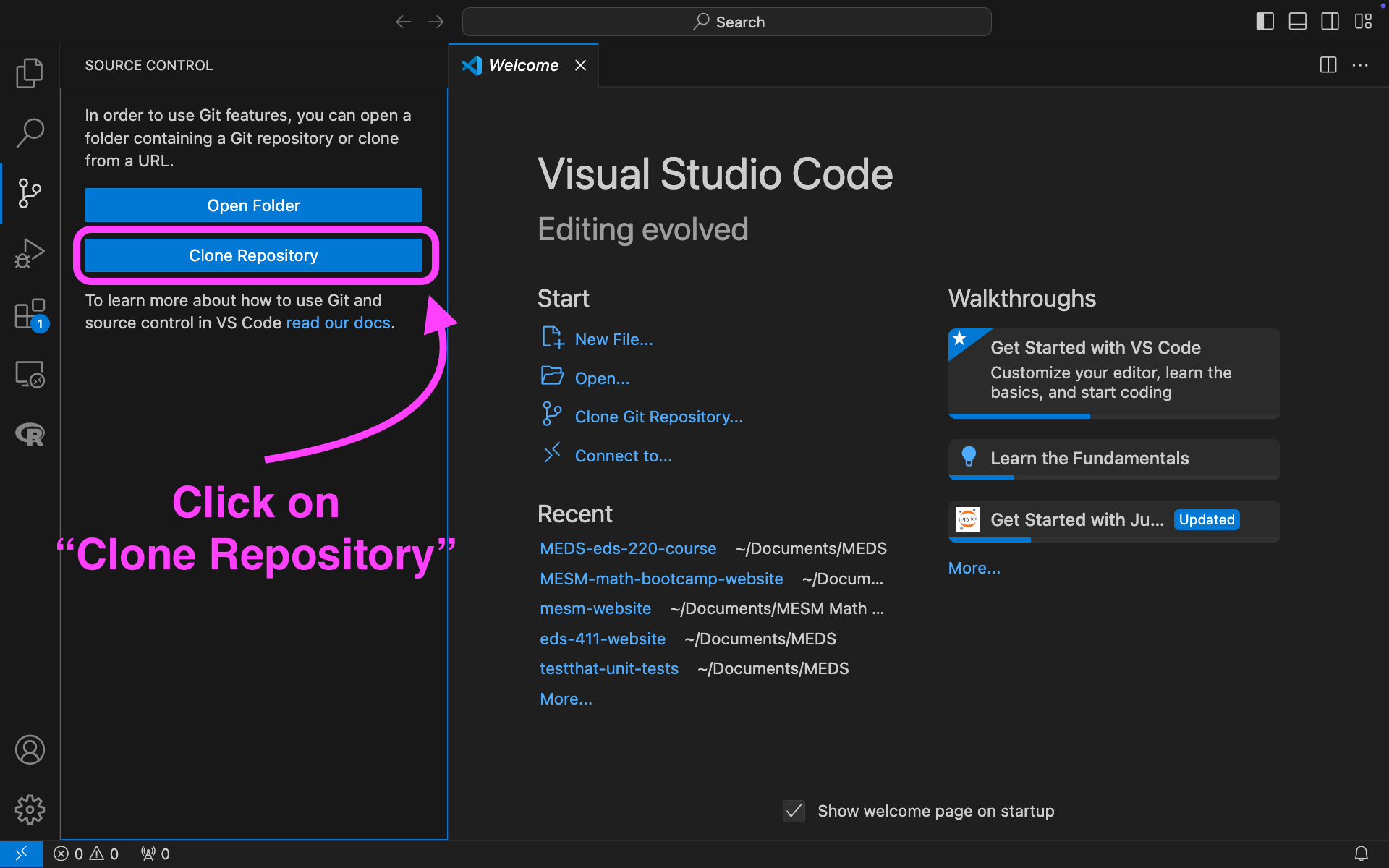Open the Search view in activity bar
This screenshot has width=1389, height=868.
point(30,132)
